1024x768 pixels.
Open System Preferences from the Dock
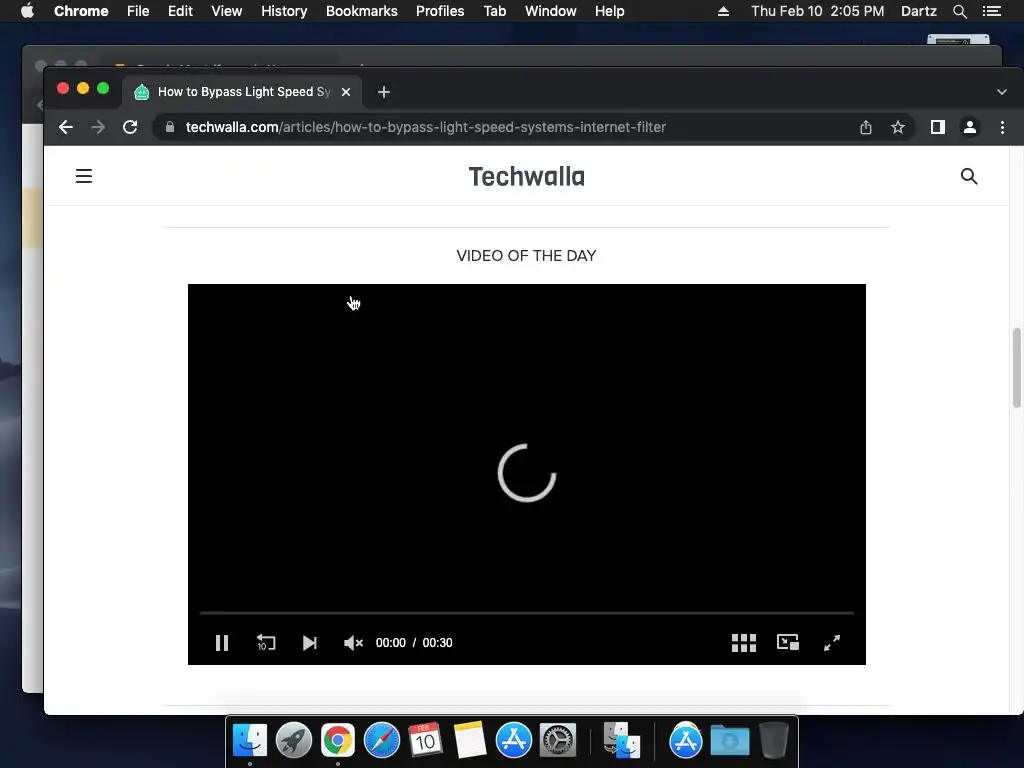(x=558, y=741)
